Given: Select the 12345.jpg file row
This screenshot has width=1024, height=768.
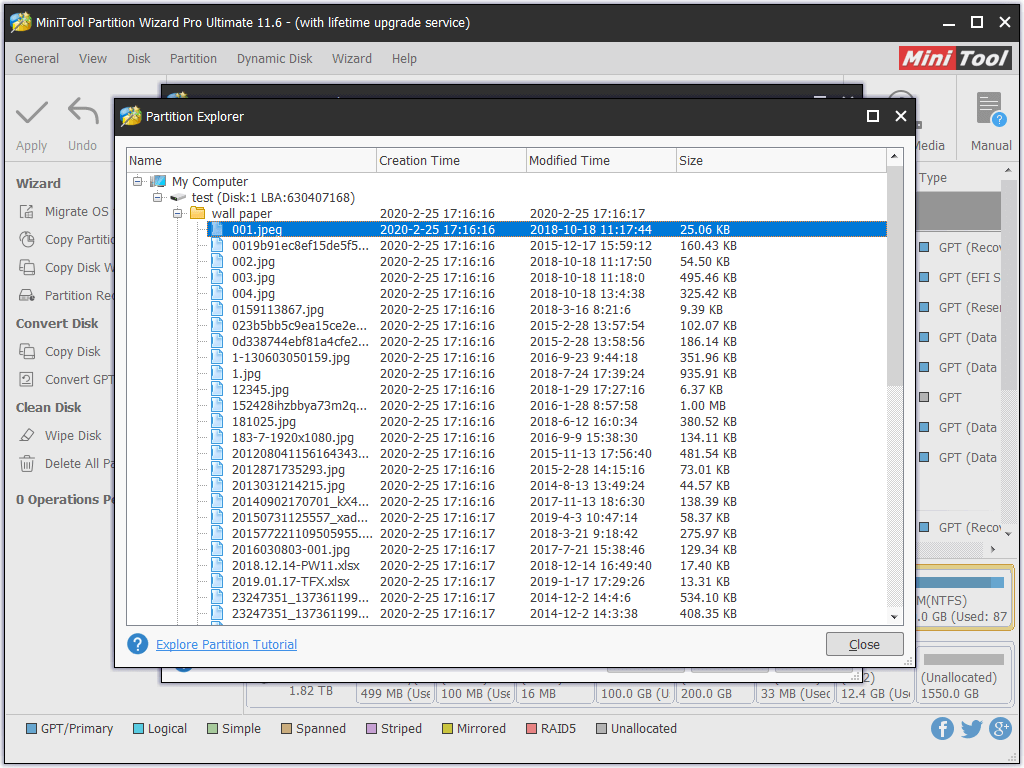Looking at the screenshot, I should pos(547,390).
